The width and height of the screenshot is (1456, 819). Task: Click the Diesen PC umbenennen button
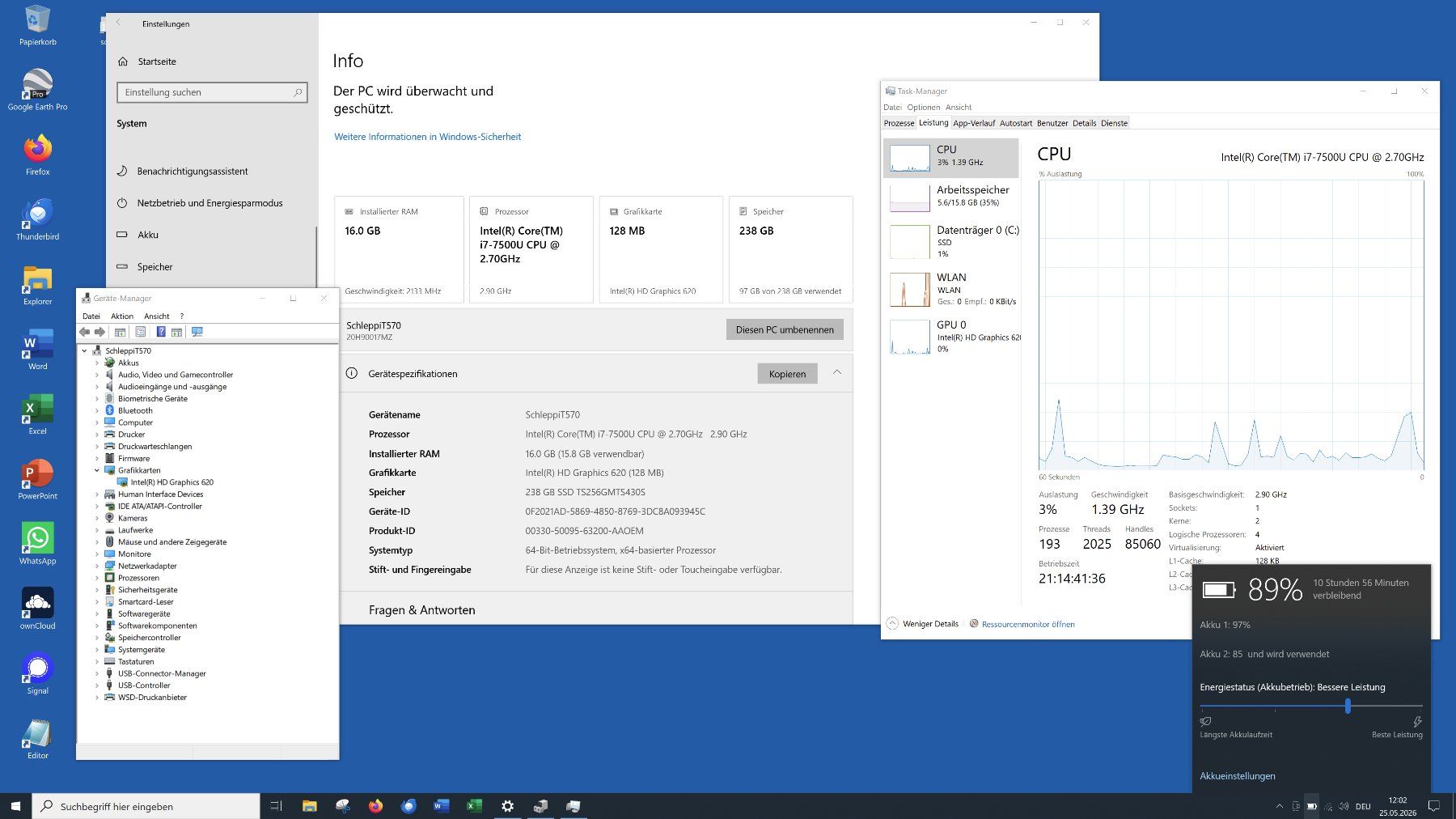[x=785, y=329]
